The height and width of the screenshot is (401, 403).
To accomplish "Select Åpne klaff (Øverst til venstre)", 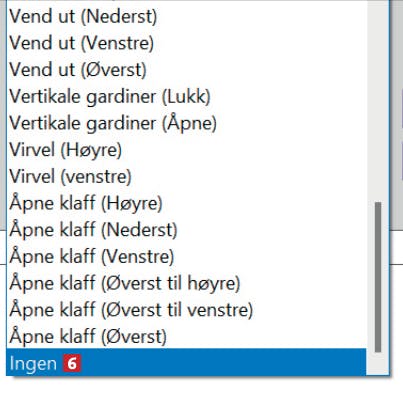I will (x=186, y=310).
